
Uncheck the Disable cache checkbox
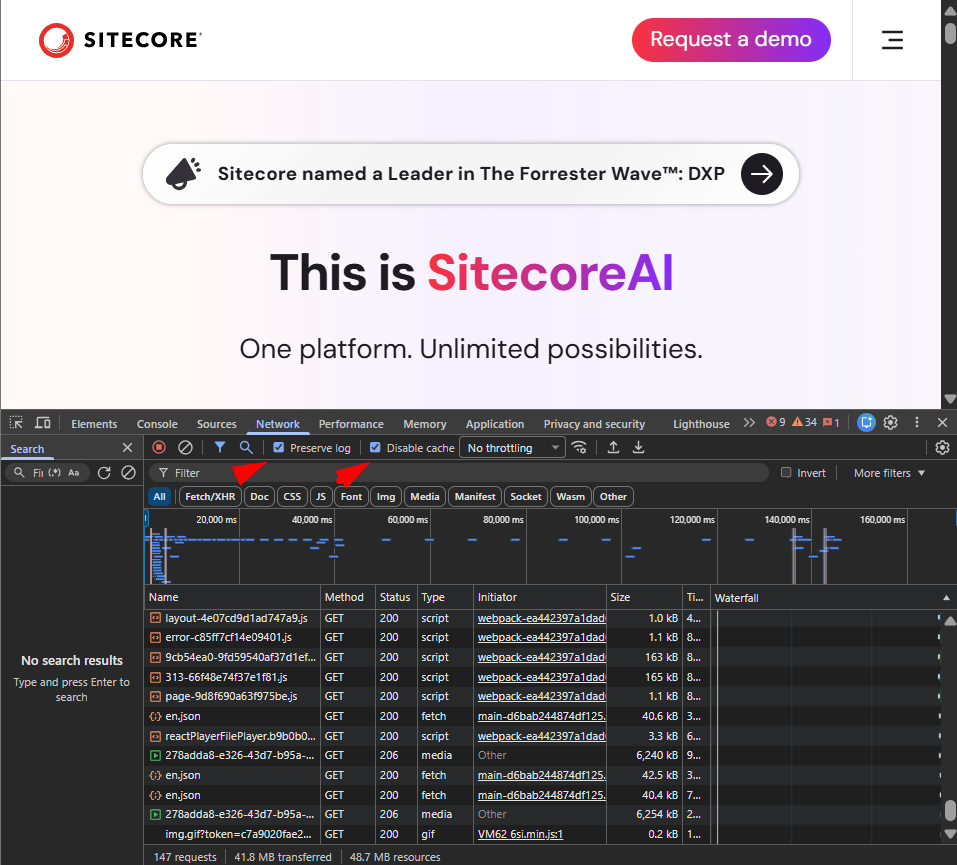[375, 448]
